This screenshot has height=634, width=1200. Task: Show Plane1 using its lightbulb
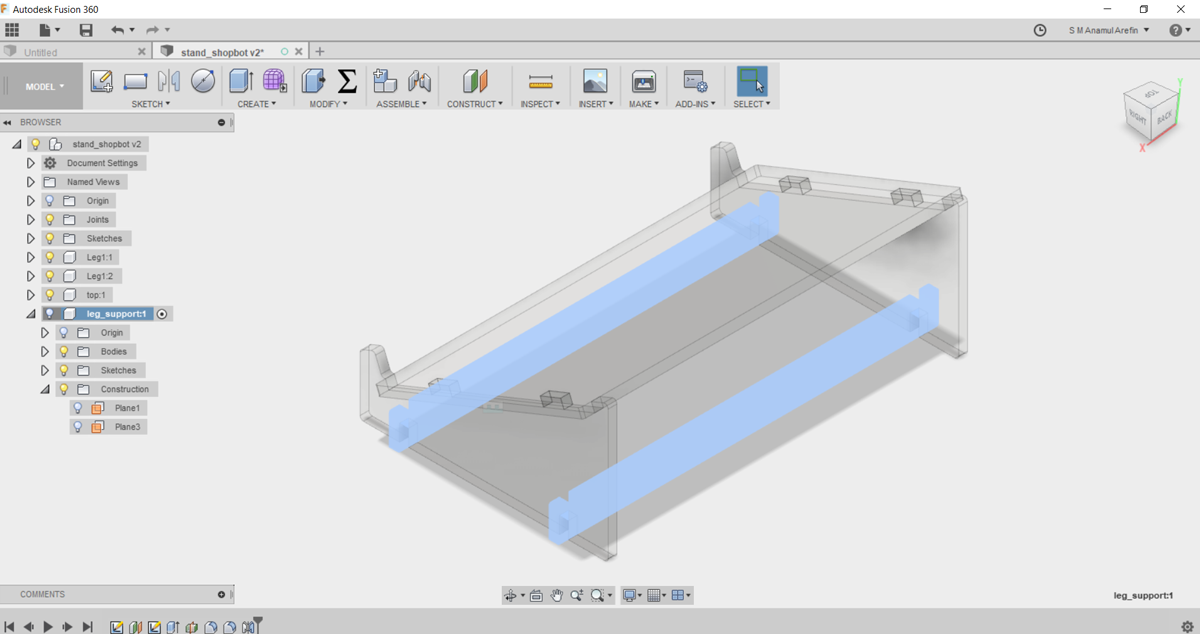pos(78,408)
